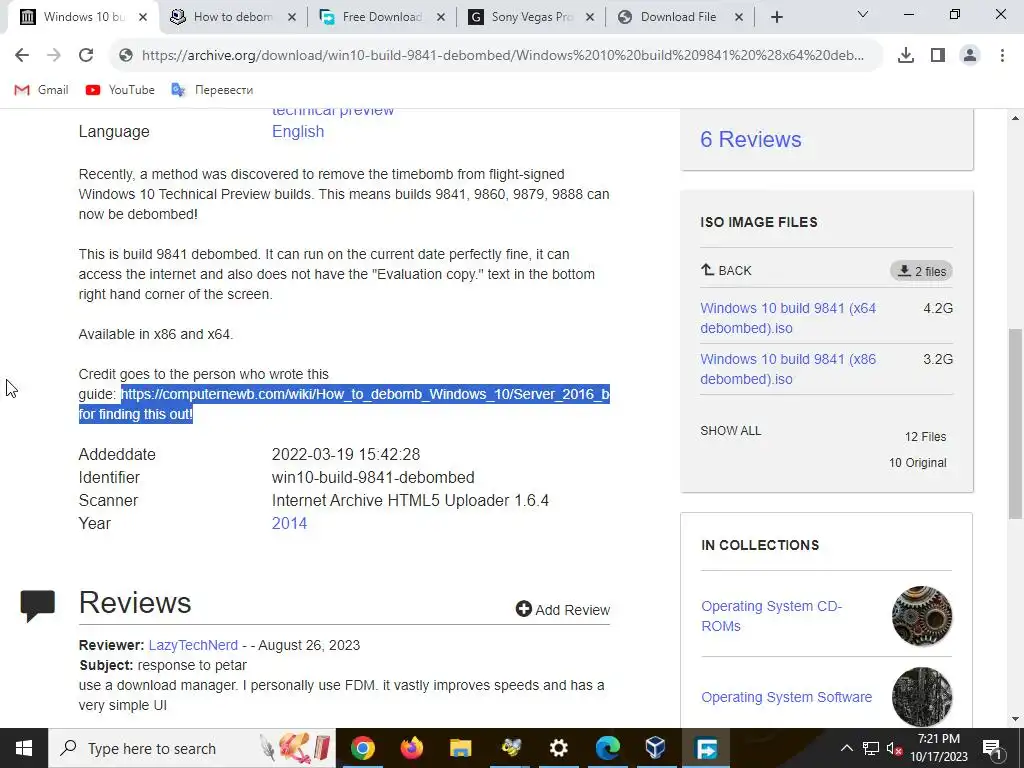1024x768 pixels.
Task: Open the Перевести bookmark
Action: [x=212, y=90]
